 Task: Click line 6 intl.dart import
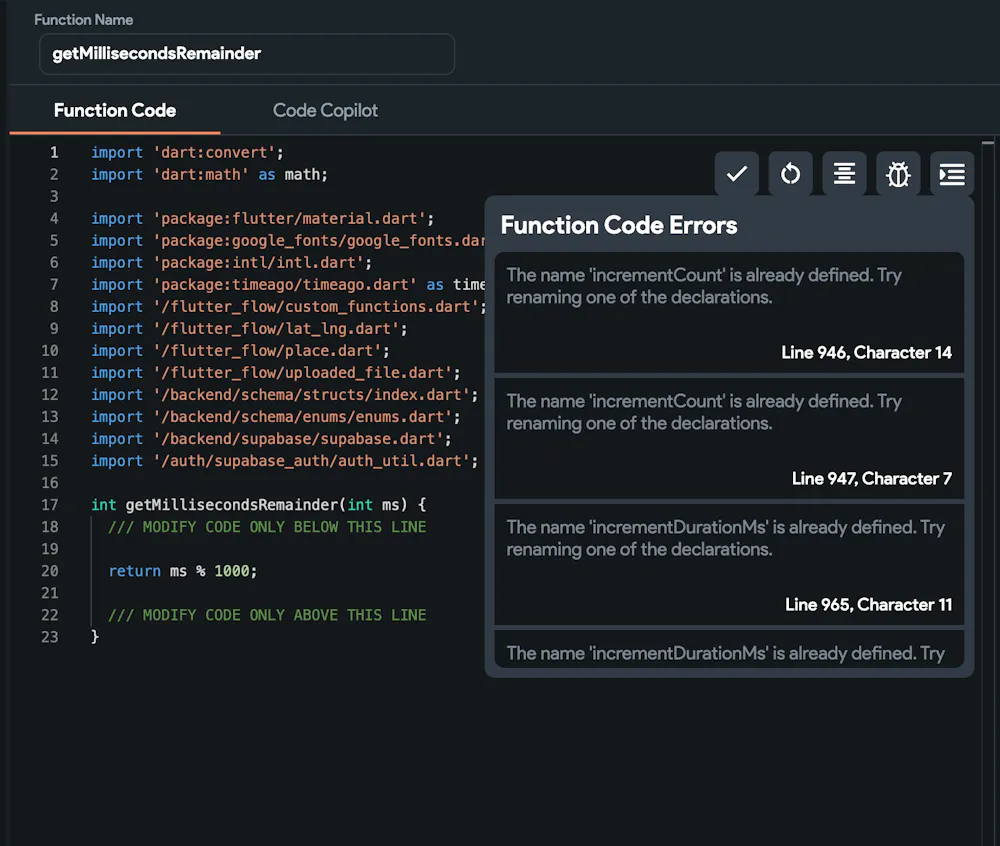point(231,263)
